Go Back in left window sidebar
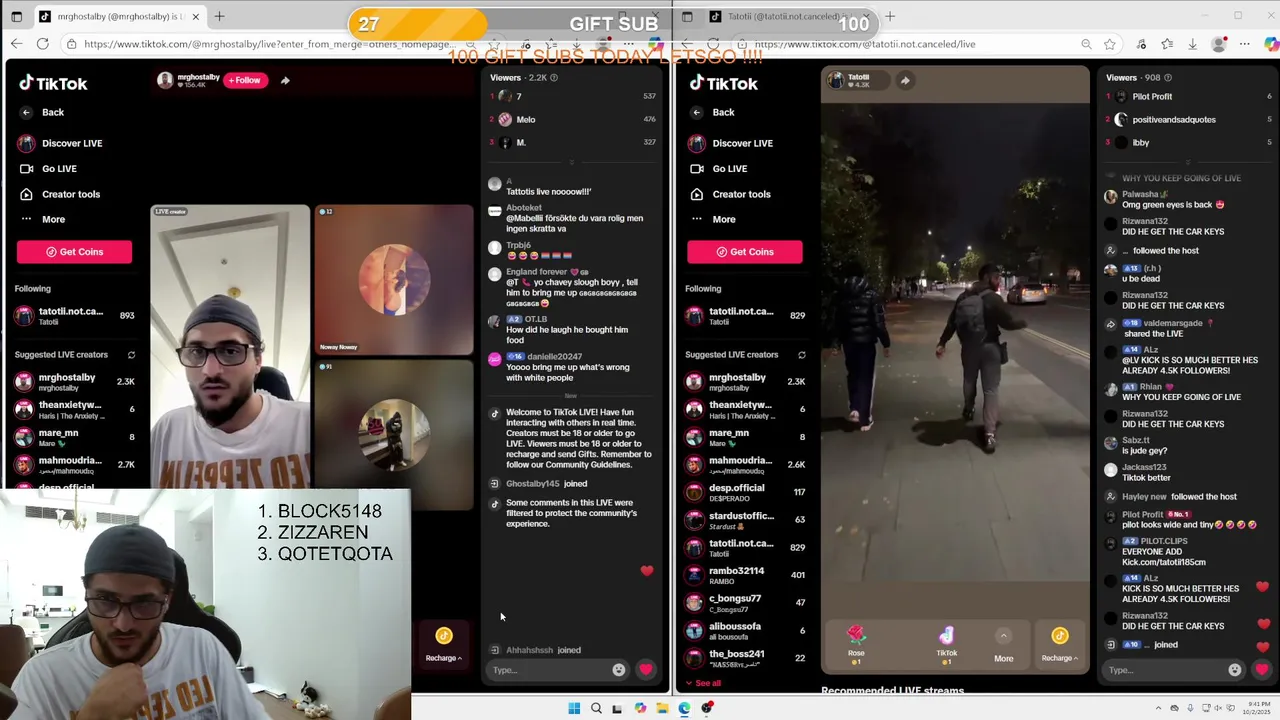This screenshot has height=720, width=1280. [x=43, y=112]
